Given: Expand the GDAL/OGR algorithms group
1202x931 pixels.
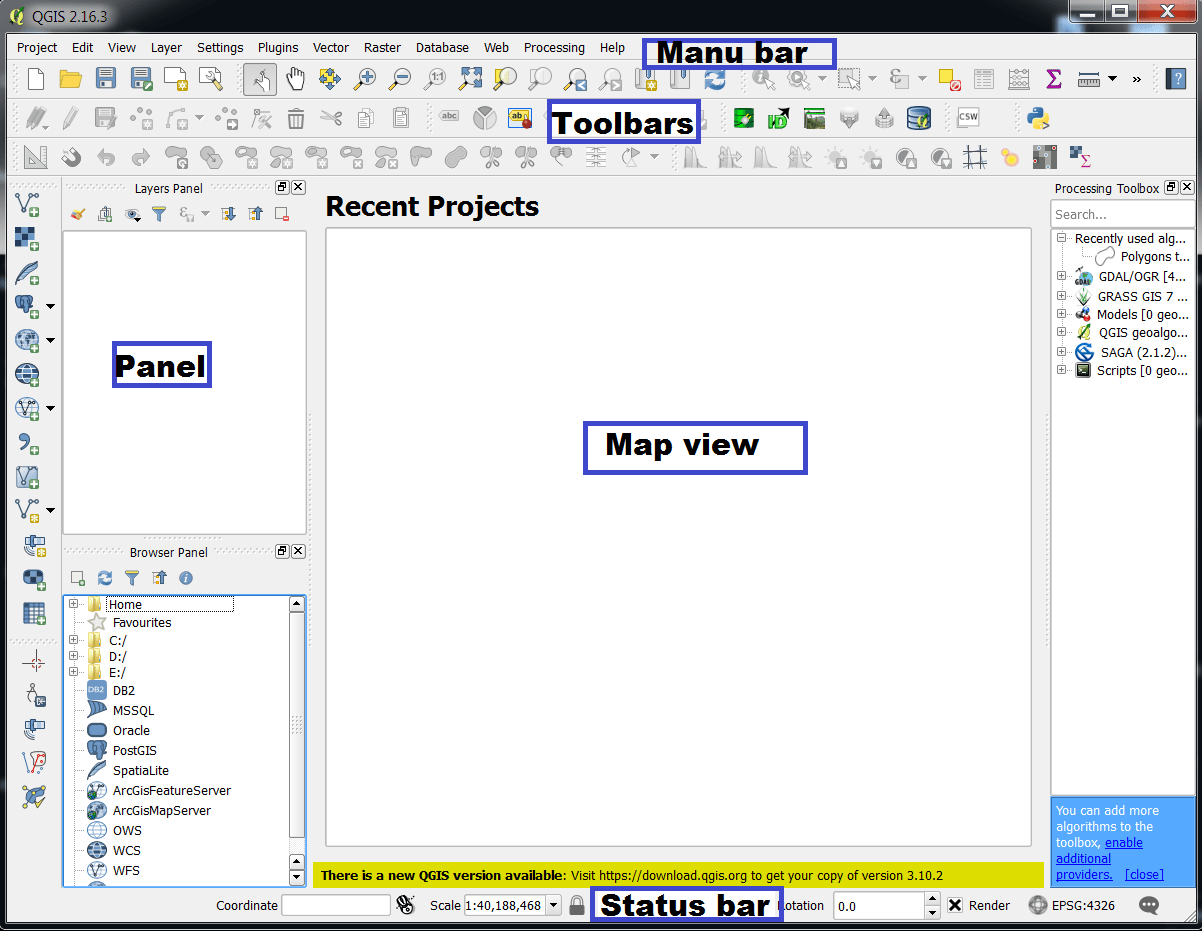Looking at the screenshot, I should point(1061,275).
